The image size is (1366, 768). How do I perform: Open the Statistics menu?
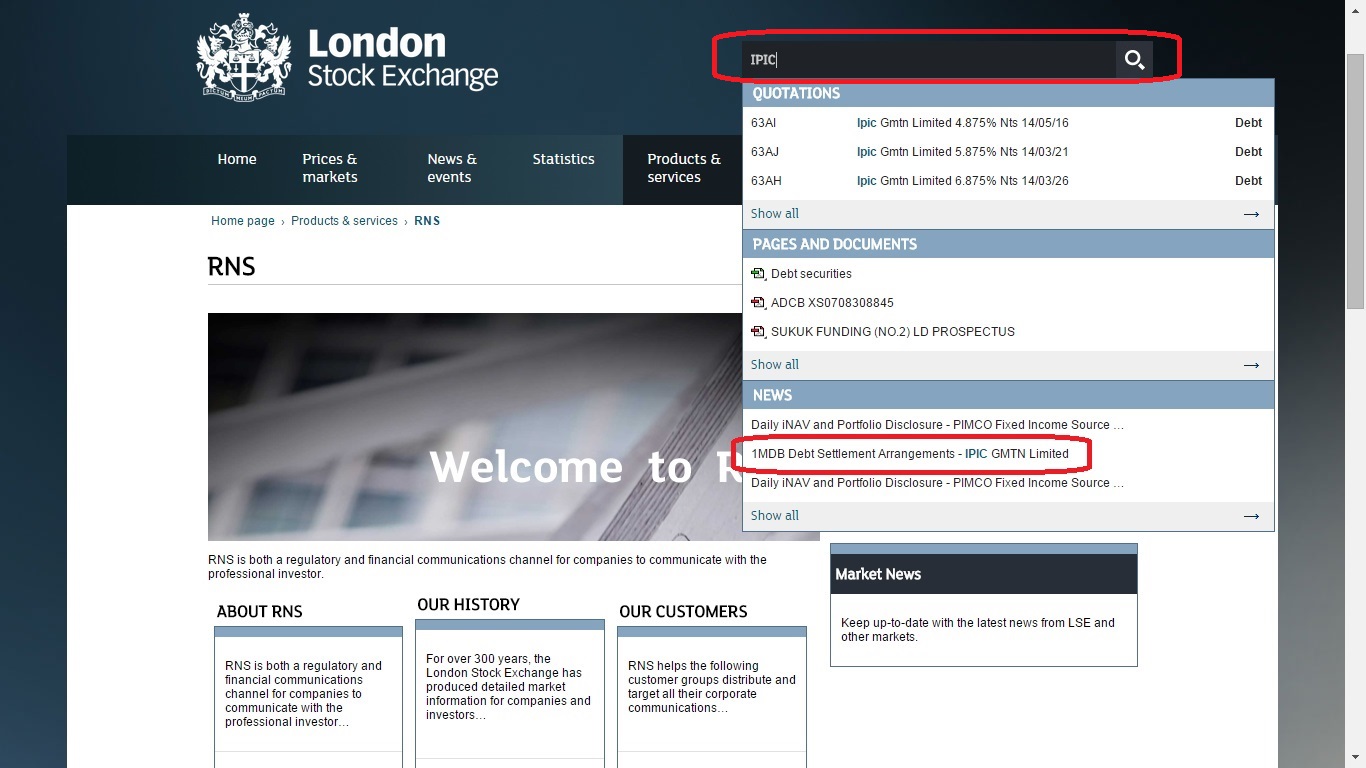(563, 159)
